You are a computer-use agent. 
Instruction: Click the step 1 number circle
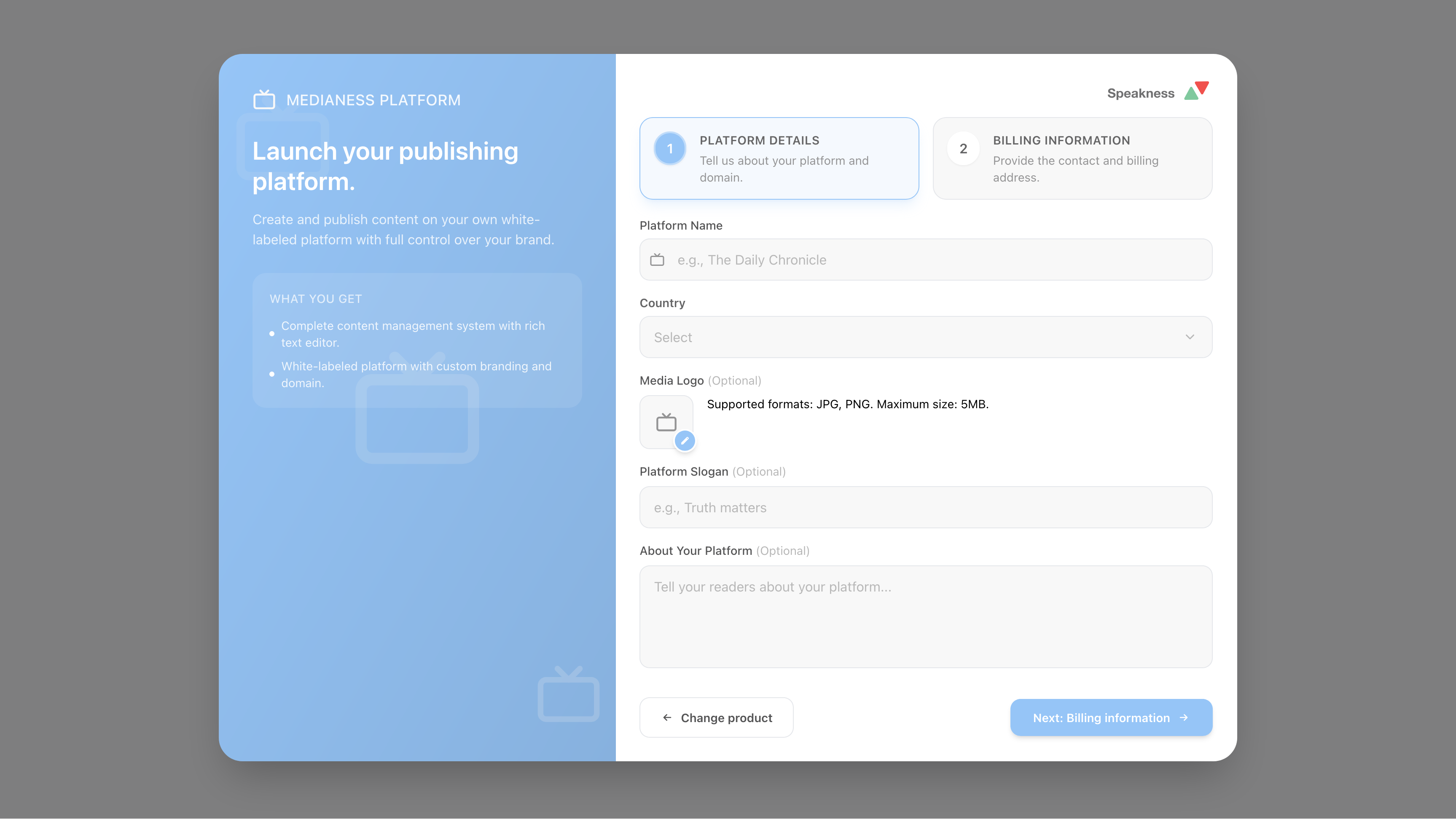(x=670, y=148)
